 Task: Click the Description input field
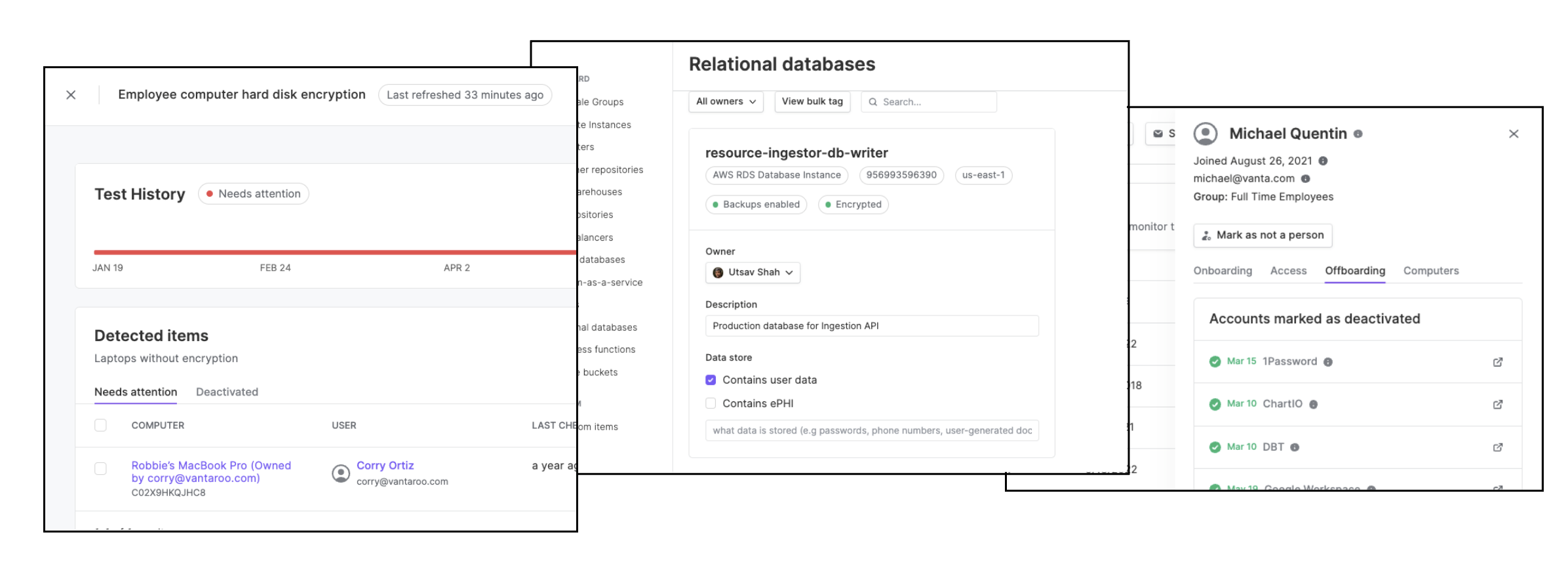click(872, 326)
